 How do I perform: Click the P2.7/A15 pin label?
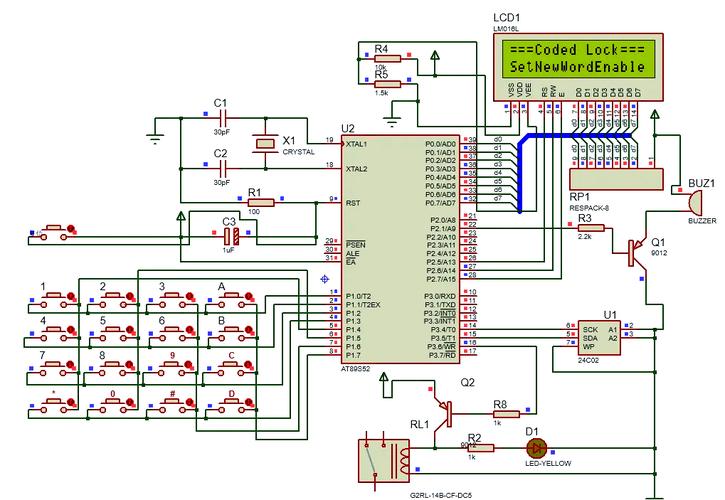tap(441, 279)
